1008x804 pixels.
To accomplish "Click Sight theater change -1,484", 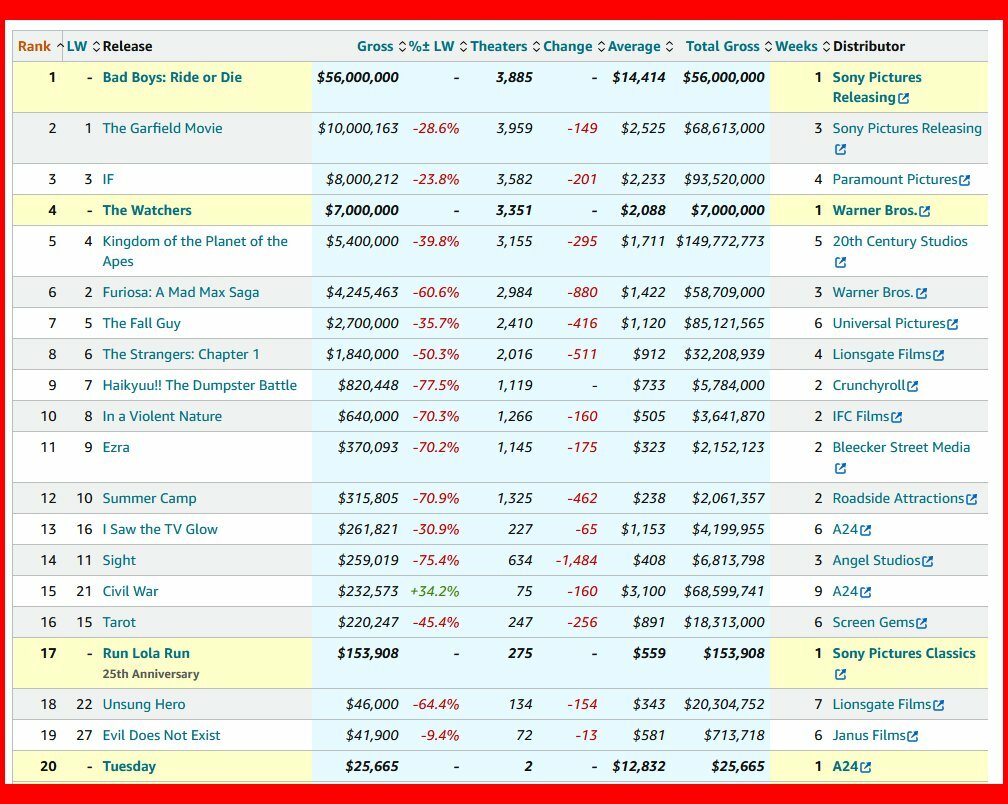I will click(577, 560).
